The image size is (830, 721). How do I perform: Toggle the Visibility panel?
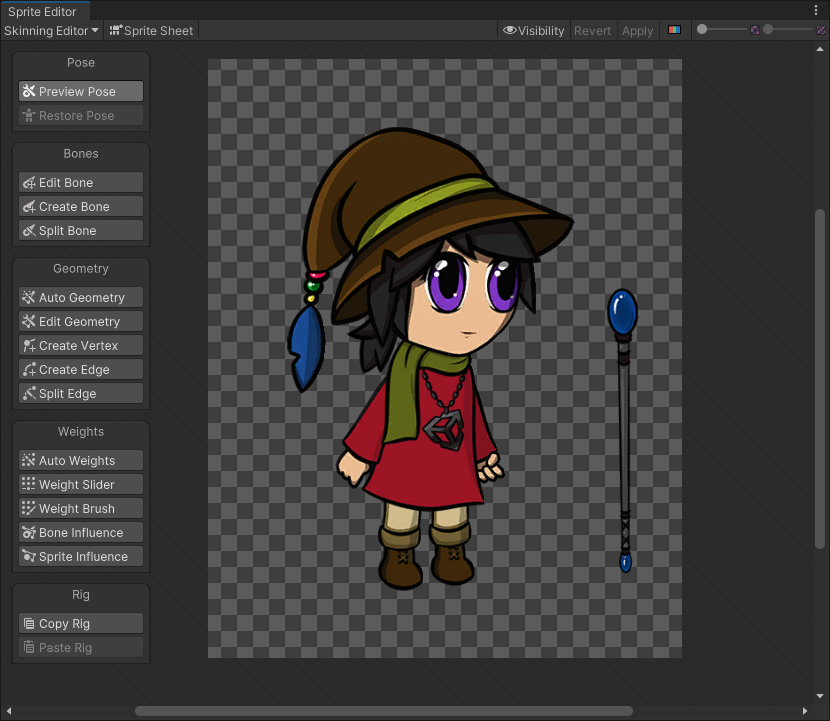click(534, 31)
